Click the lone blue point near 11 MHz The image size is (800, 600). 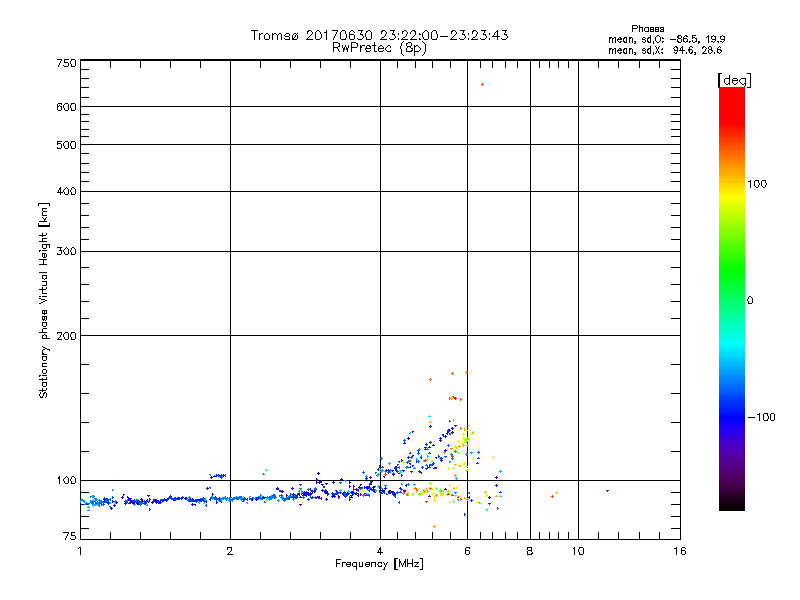point(607,491)
